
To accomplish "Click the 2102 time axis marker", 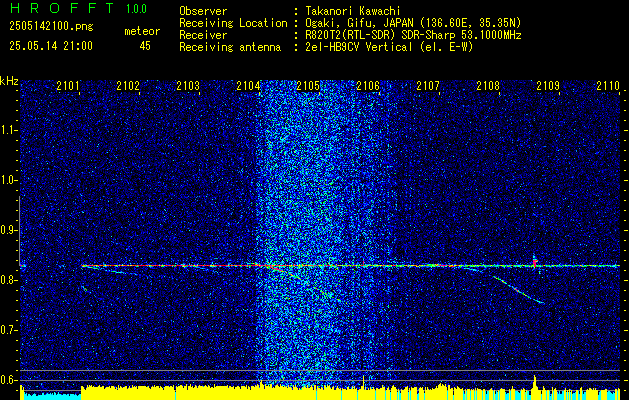I will click(128, 85).
